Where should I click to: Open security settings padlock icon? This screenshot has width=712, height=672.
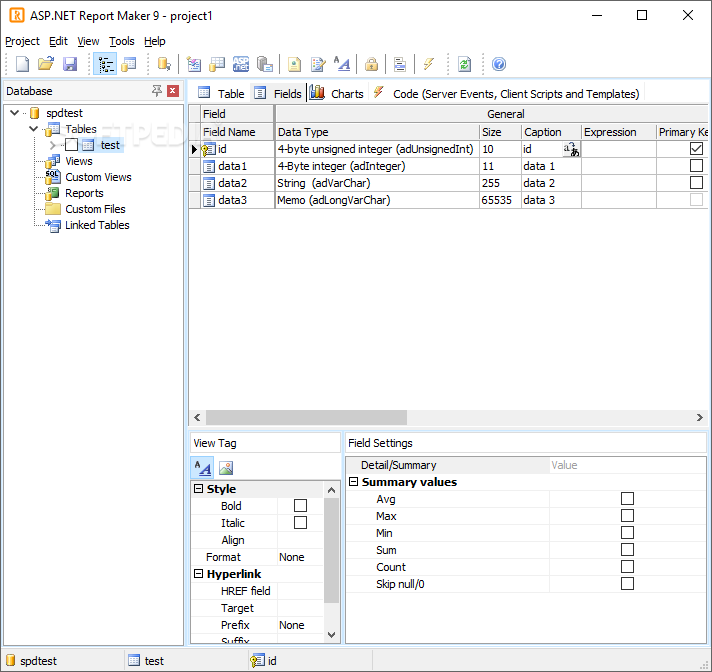[x=371, y=64]
